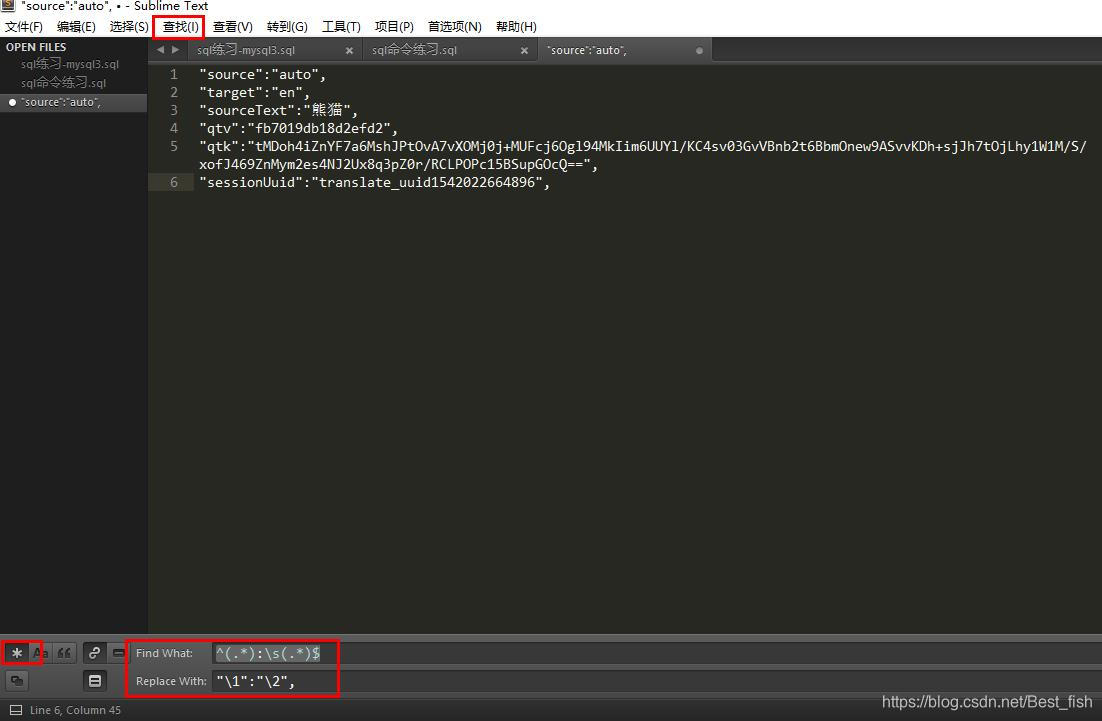Place cursor in the "sessionUuid" line
Screen dimensions: 1102x721
coord(375,183)
